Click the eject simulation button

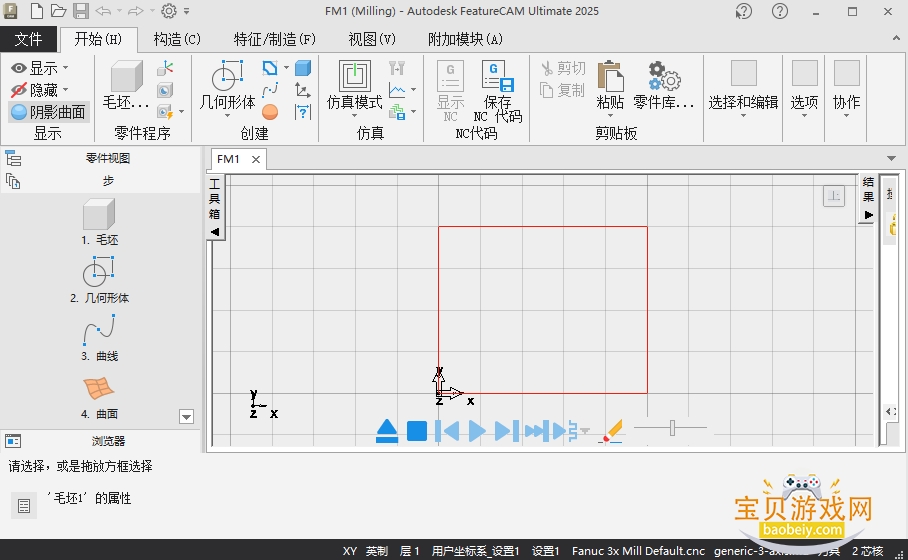click(387, 431)
